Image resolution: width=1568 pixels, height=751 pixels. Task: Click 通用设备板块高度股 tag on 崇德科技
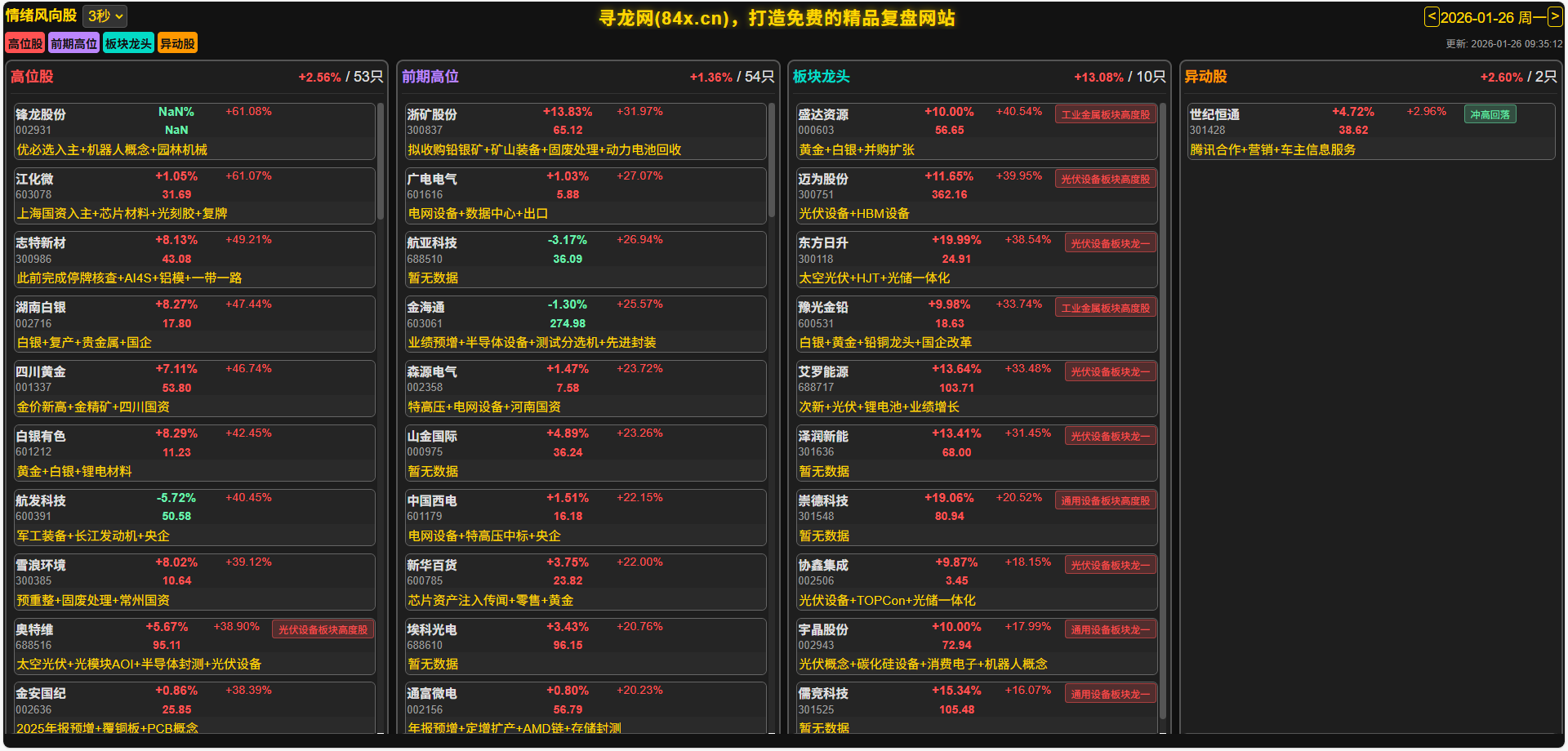click(1105, 501)
